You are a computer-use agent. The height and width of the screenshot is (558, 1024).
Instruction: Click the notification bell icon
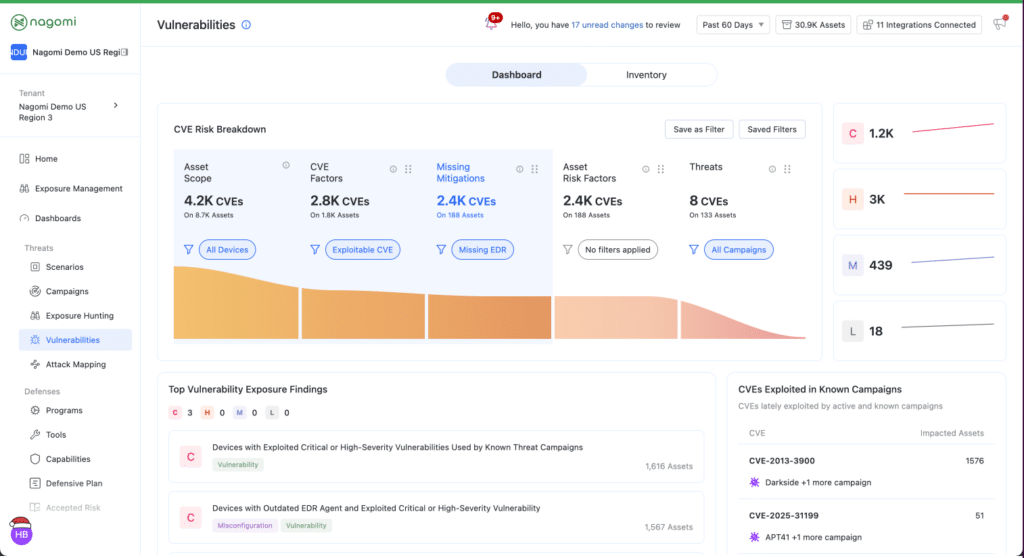coord(491,25)
